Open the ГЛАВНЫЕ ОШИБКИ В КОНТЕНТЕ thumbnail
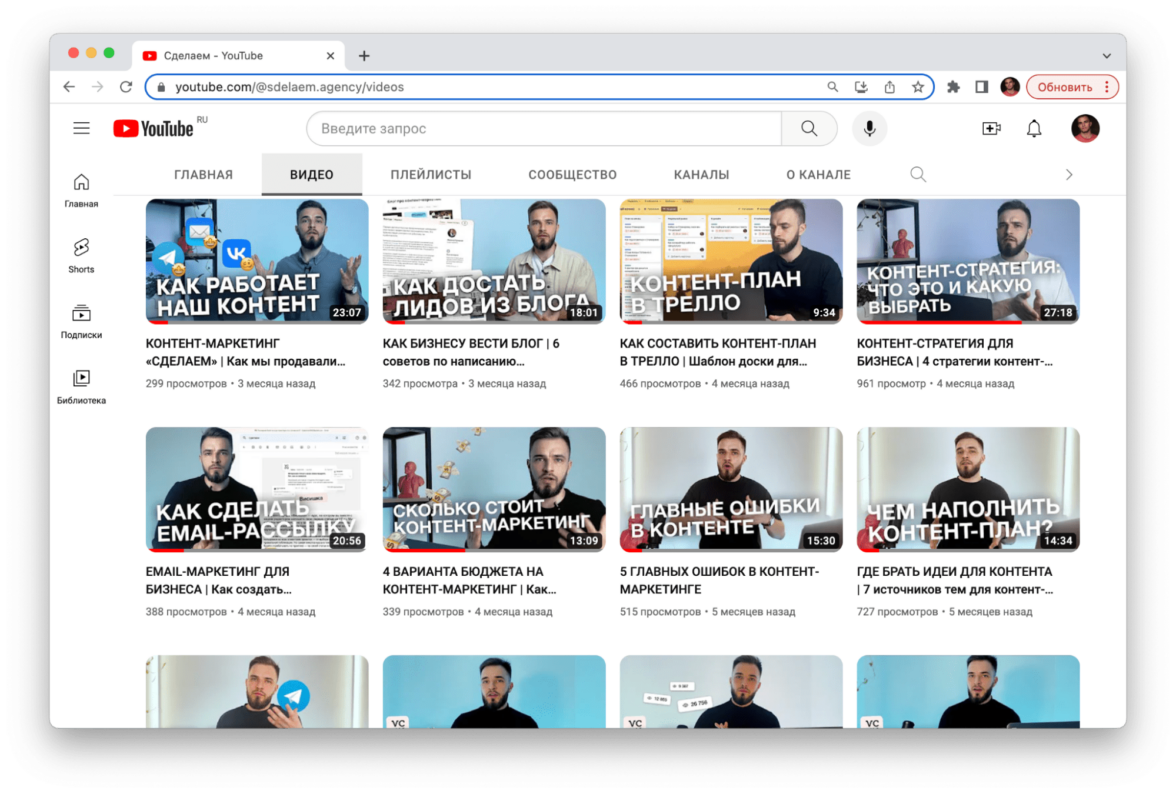 point(731,489)
